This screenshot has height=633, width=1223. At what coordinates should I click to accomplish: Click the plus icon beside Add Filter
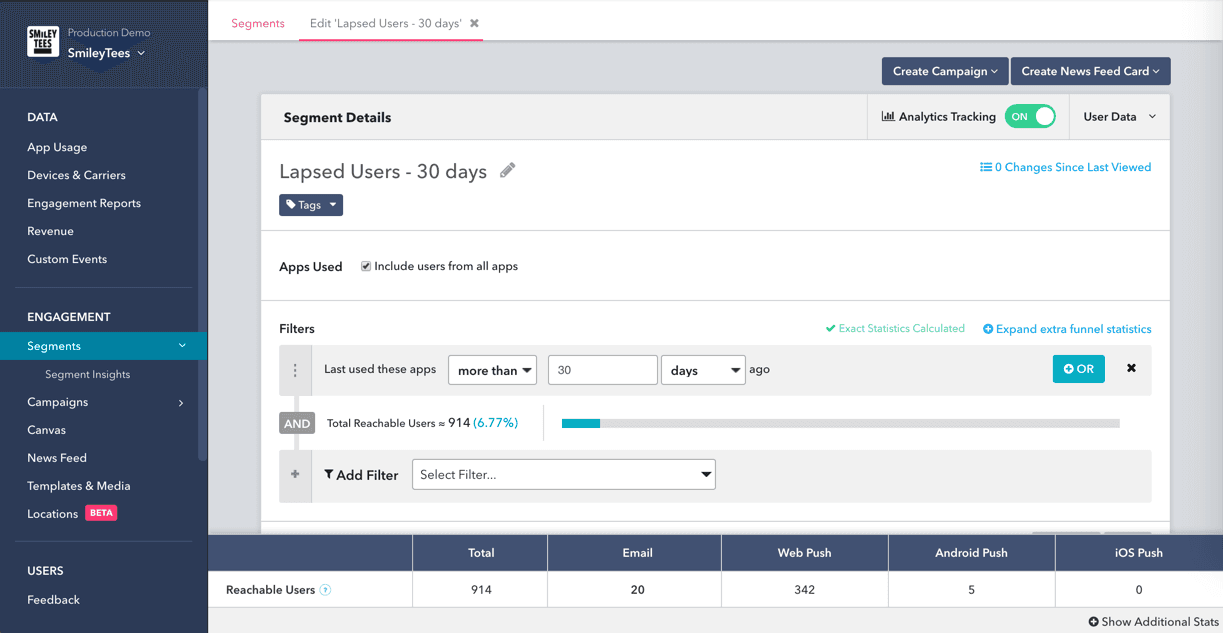click(295, 474)
